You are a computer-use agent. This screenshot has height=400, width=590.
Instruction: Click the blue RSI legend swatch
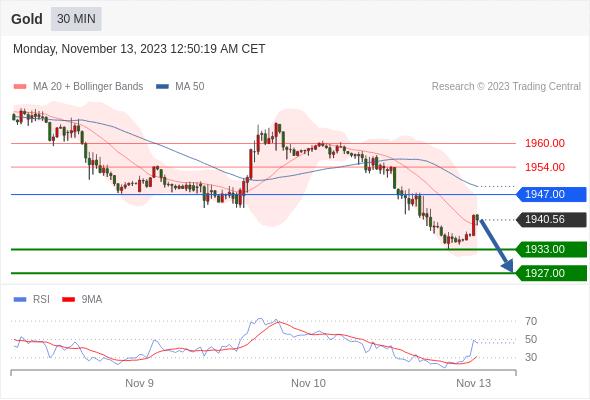pyautogui.click(x=20, y=300)
